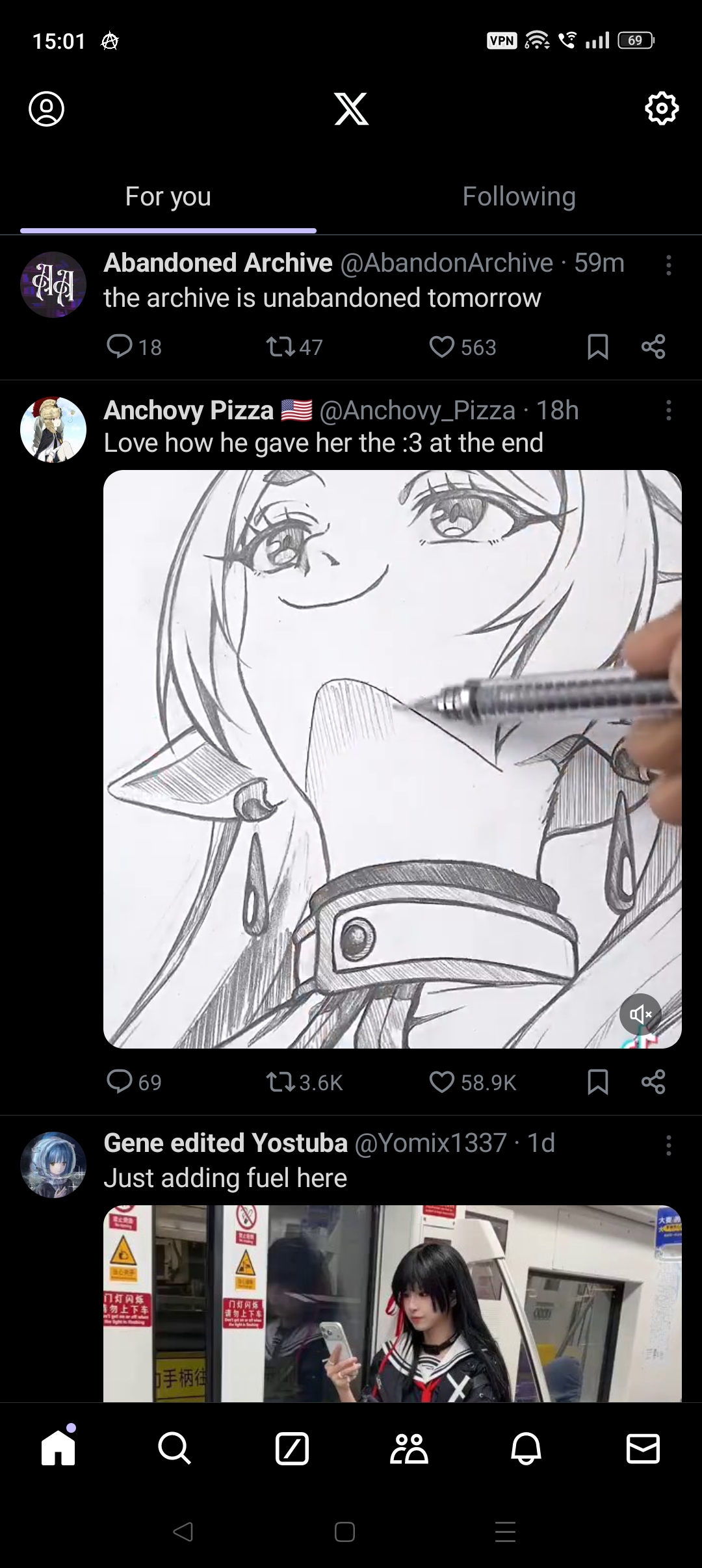Unmute the drawing video
Screen dimensions: 702x1568
click(640, 1013)
